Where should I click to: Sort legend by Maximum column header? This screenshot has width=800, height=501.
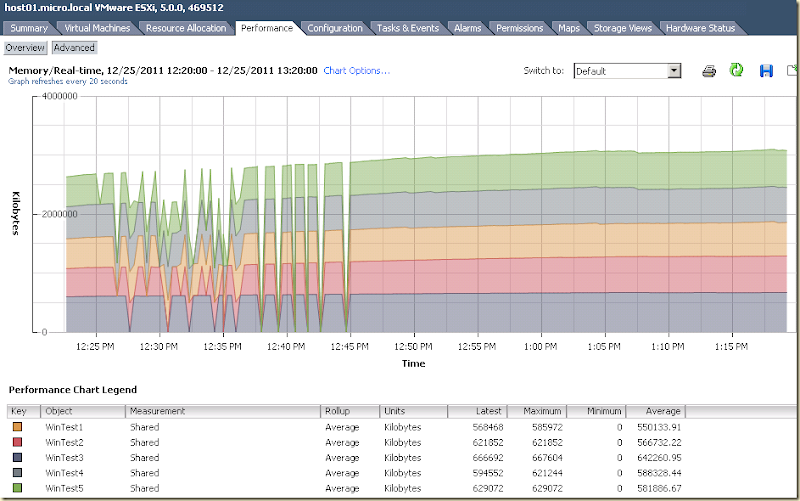click(536, 411)
